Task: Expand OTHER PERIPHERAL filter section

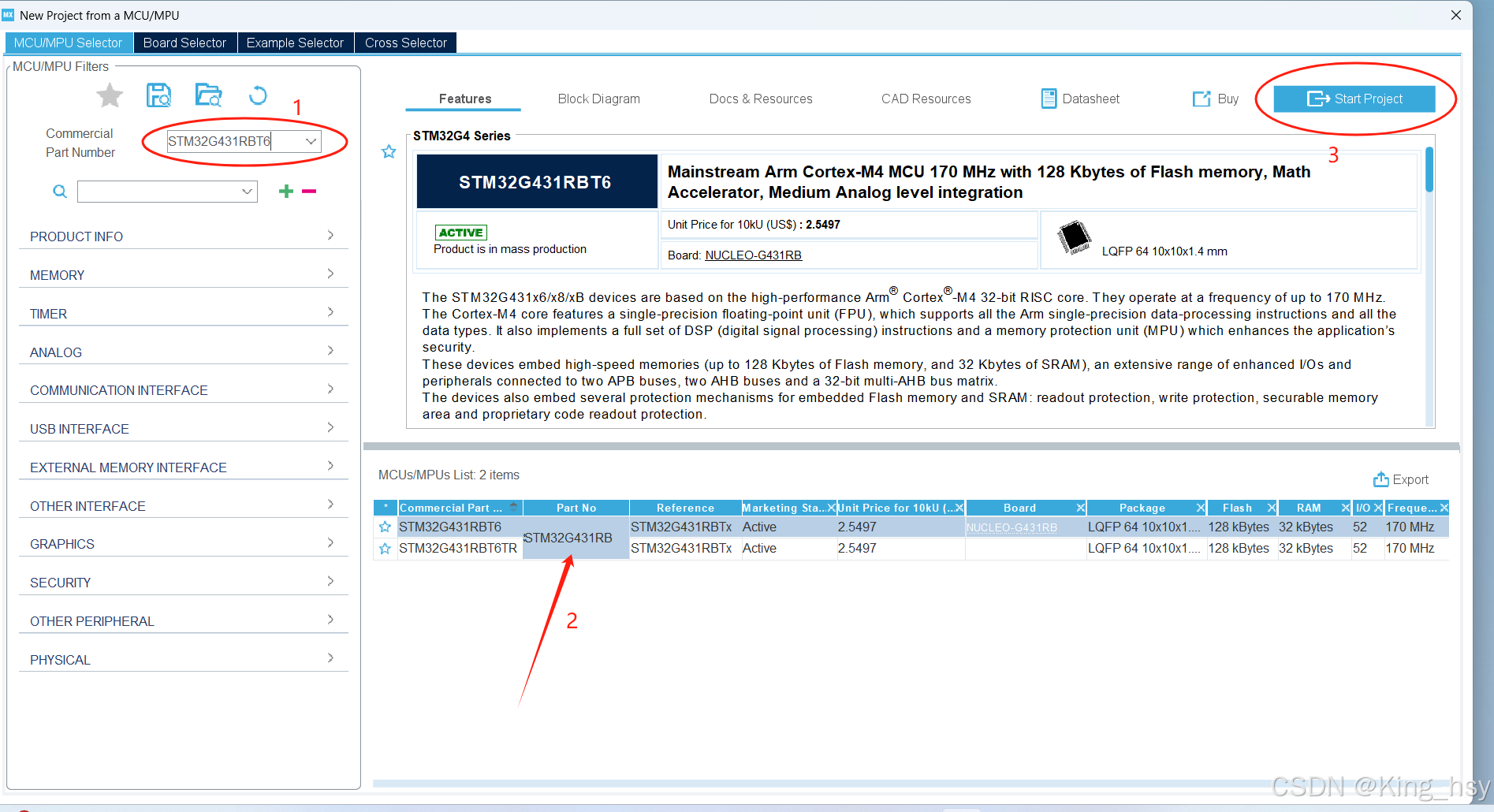Action: pos(183,620)
